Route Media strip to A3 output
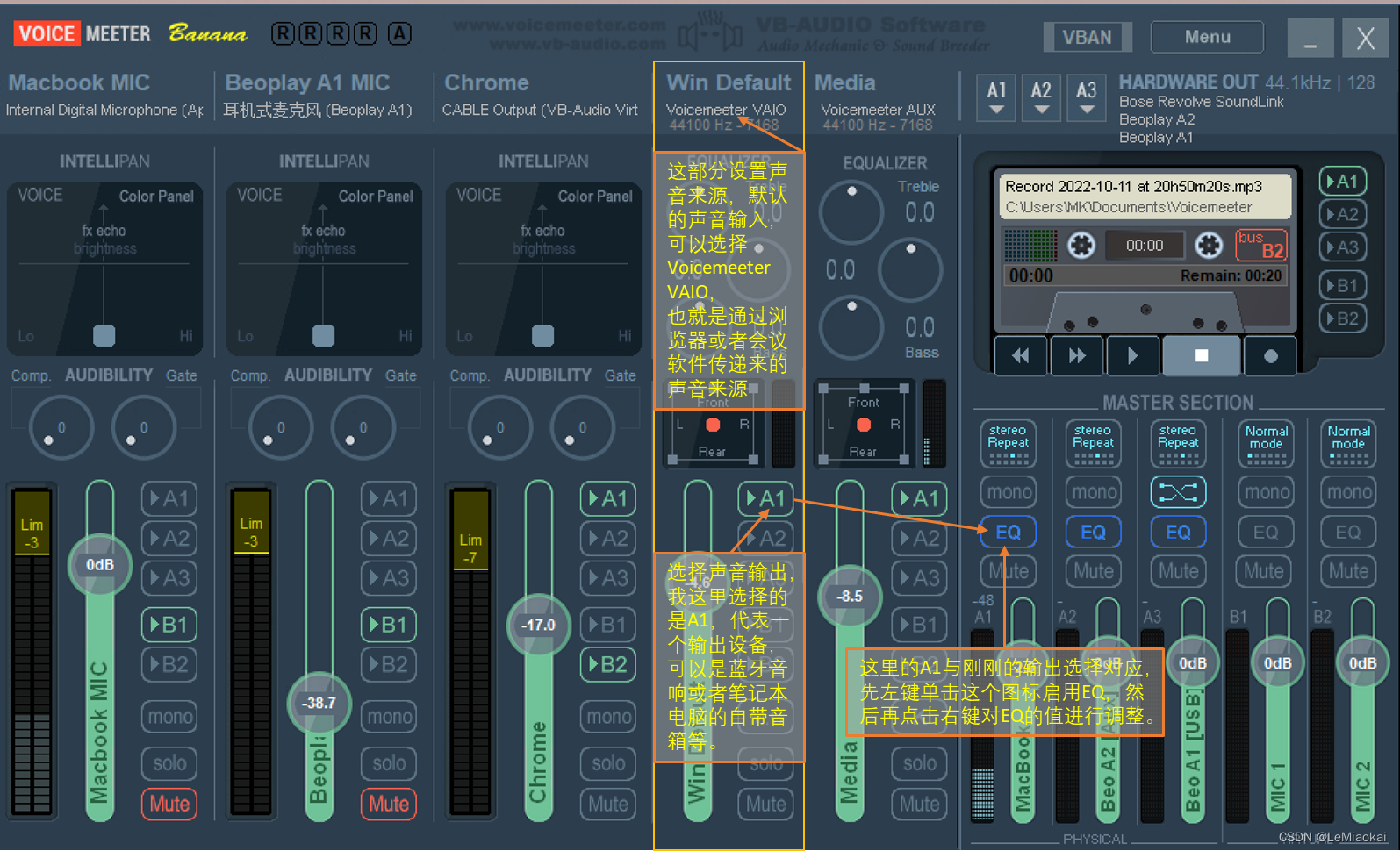 point(920,578)
